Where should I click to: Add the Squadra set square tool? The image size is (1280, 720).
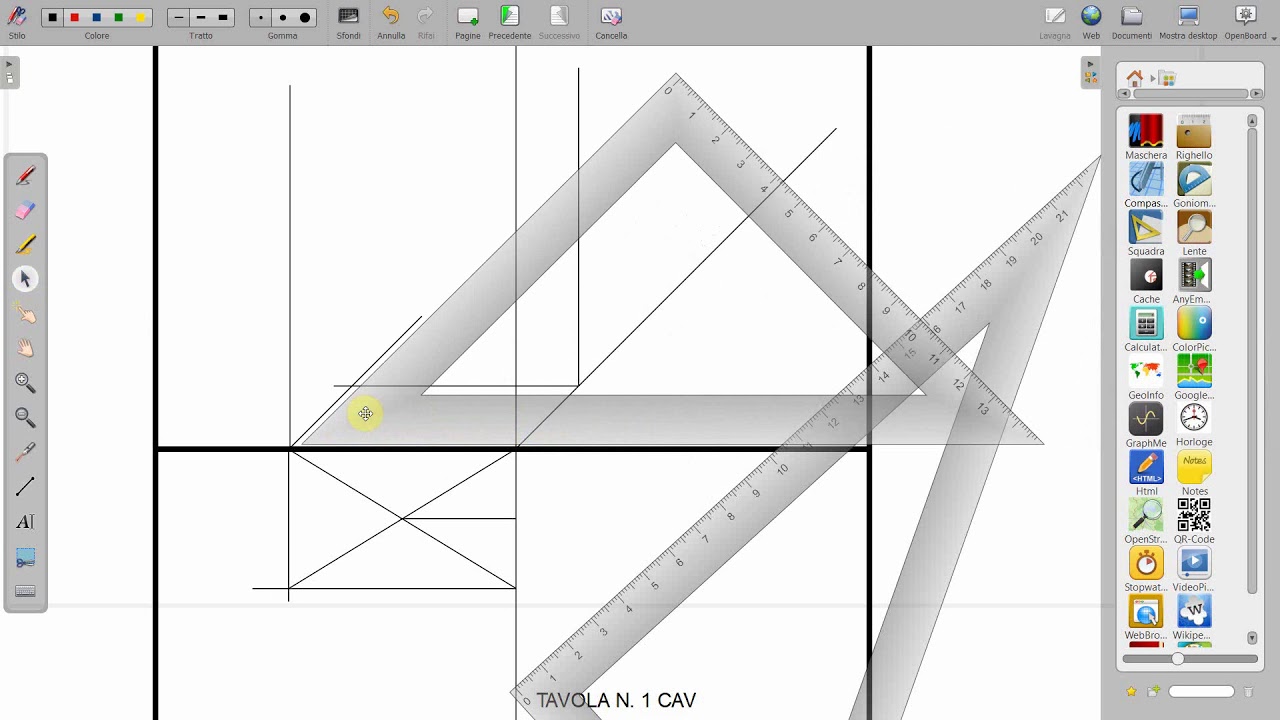[1146, 233]
